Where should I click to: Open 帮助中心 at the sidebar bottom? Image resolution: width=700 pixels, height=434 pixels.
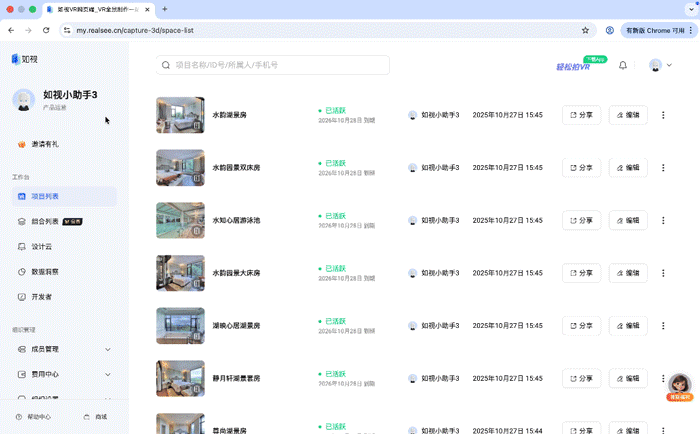[x=33, y=417]
